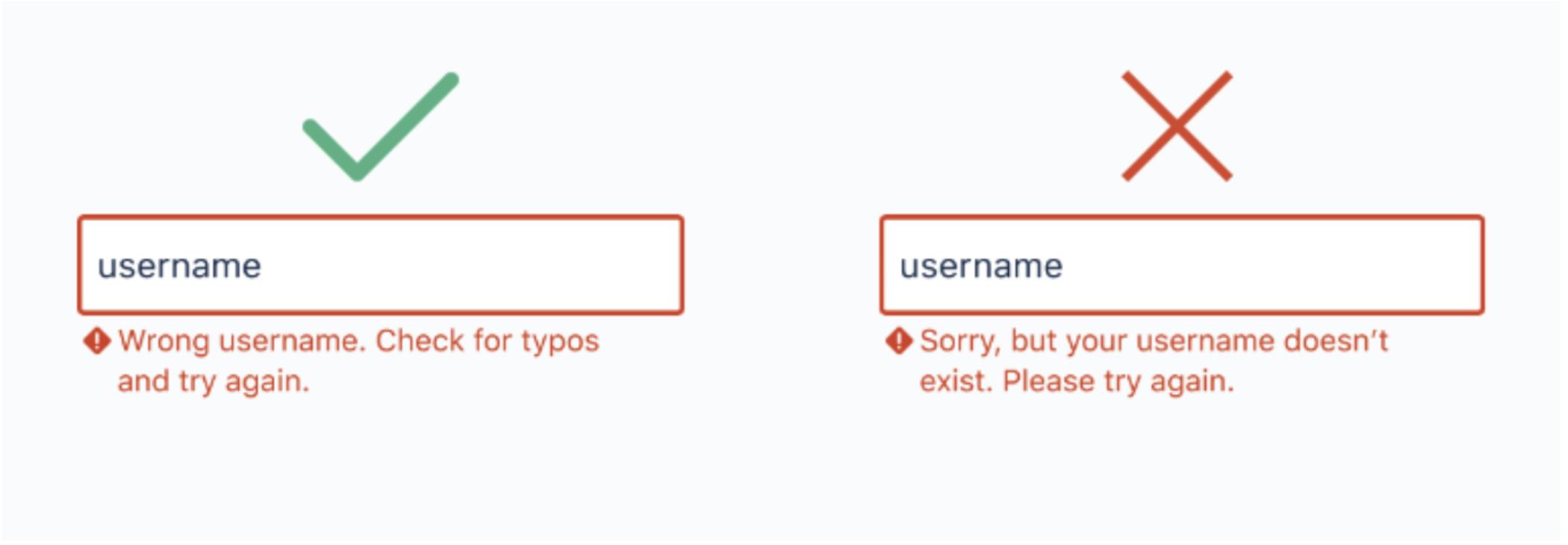Image resolution: width=1568 pixels, height=545 pixels.
Task: Click the word "typos" in left error
Action: click(x=560, y=341)
